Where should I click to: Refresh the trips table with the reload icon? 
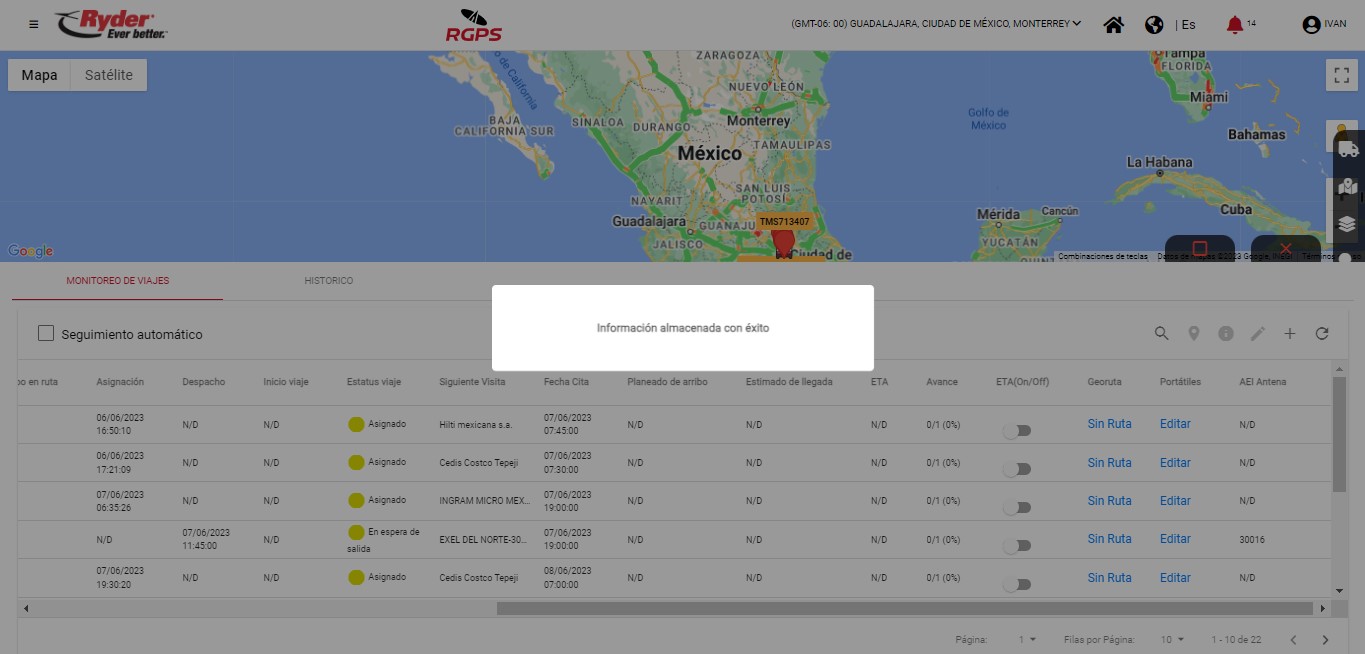point(1322,334)
